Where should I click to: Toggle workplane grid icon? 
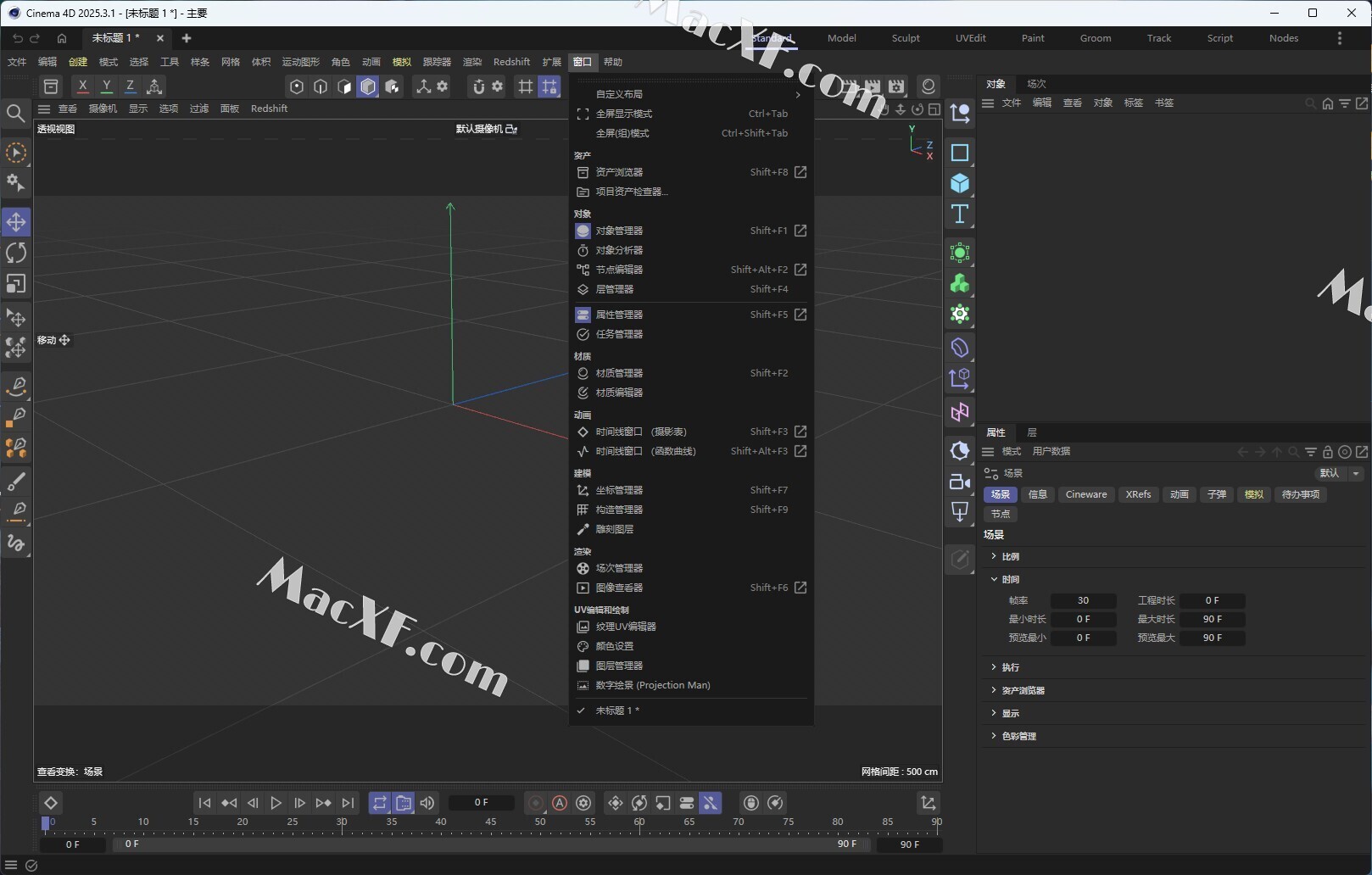(x=526, y=86)
